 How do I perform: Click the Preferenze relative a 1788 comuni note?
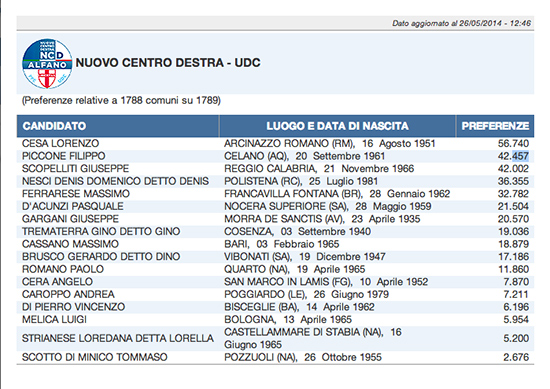pos(121,101)
